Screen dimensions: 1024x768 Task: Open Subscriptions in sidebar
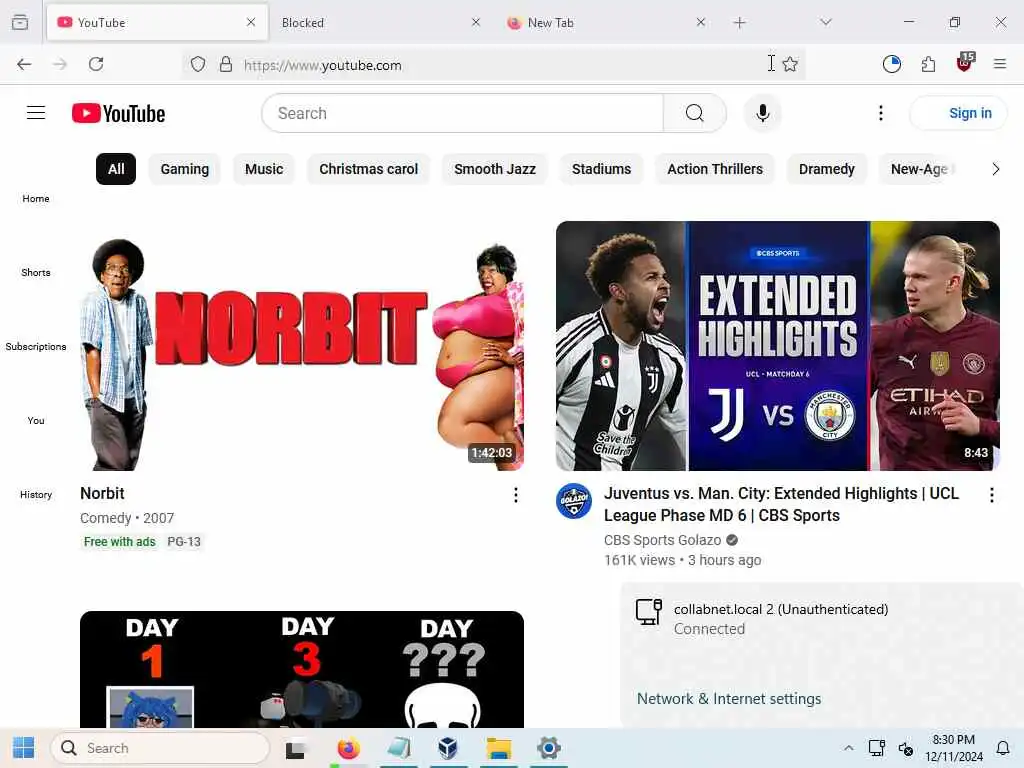(x=36, y=347)
